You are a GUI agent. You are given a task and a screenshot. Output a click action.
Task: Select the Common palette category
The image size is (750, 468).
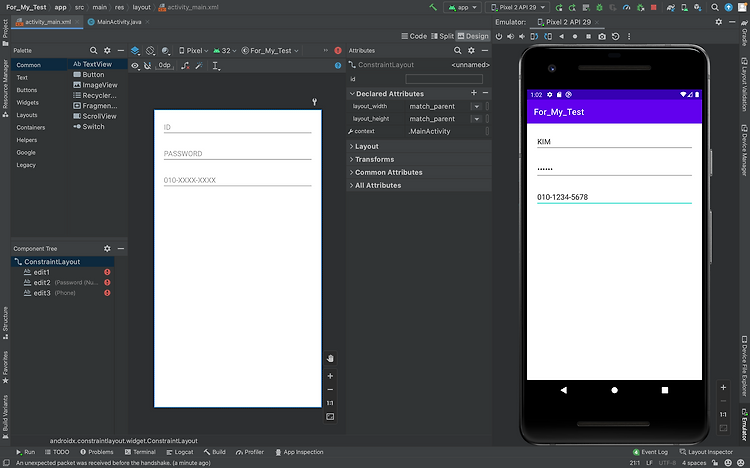coord(39,65)
